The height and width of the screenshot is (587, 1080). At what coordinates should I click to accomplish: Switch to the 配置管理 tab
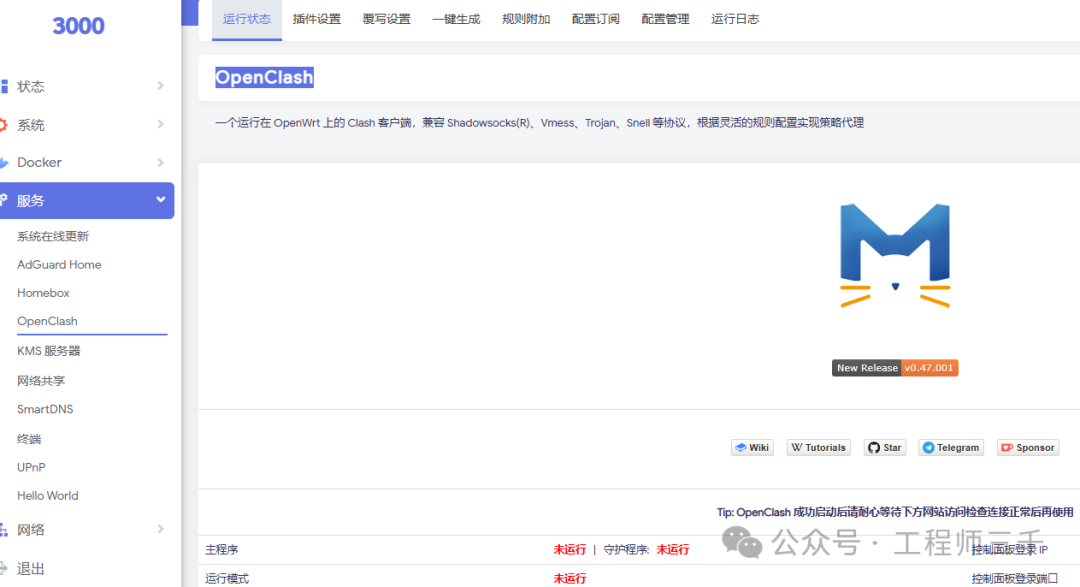coord(665,19)
